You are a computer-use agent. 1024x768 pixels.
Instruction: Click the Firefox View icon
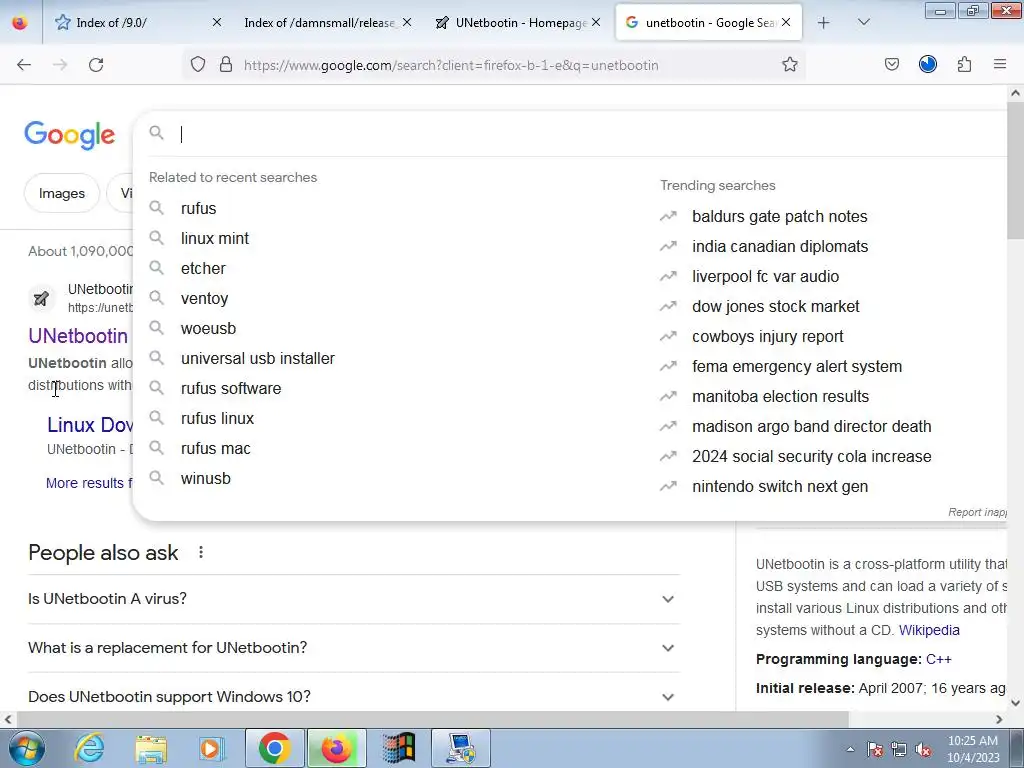click(20, 23)
